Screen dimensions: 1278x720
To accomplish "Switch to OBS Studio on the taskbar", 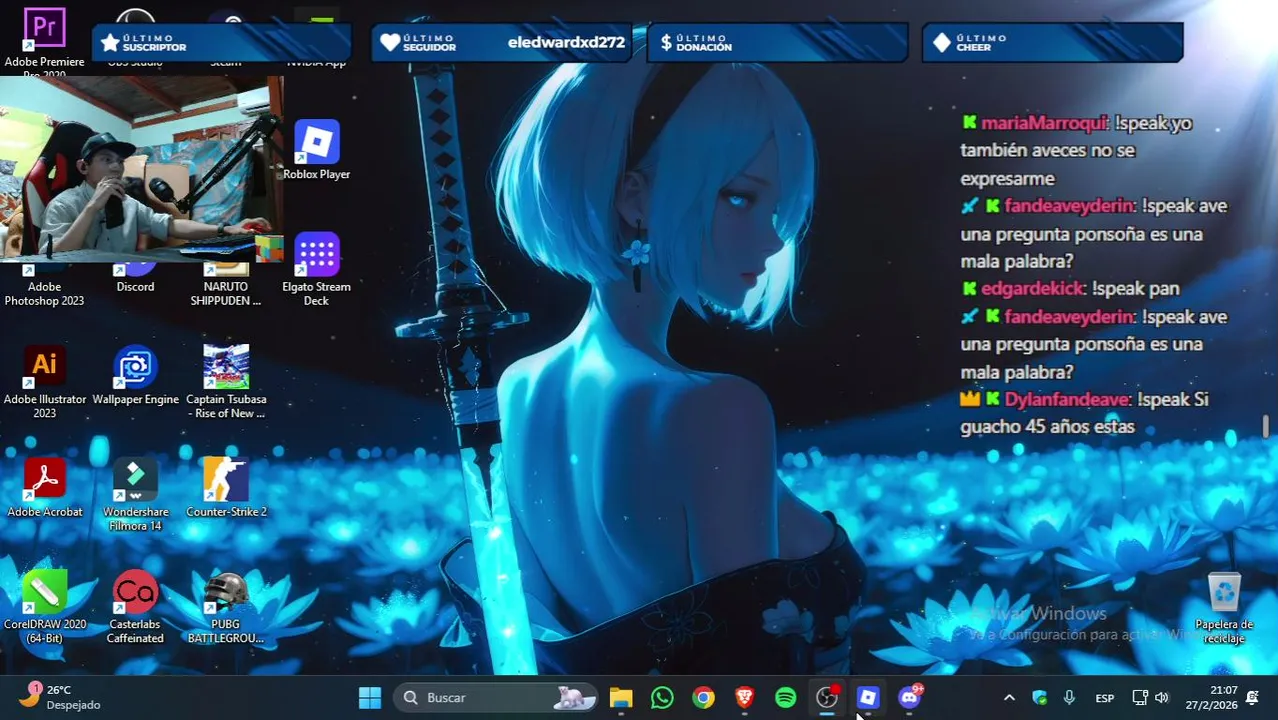I will coord(827,697).
